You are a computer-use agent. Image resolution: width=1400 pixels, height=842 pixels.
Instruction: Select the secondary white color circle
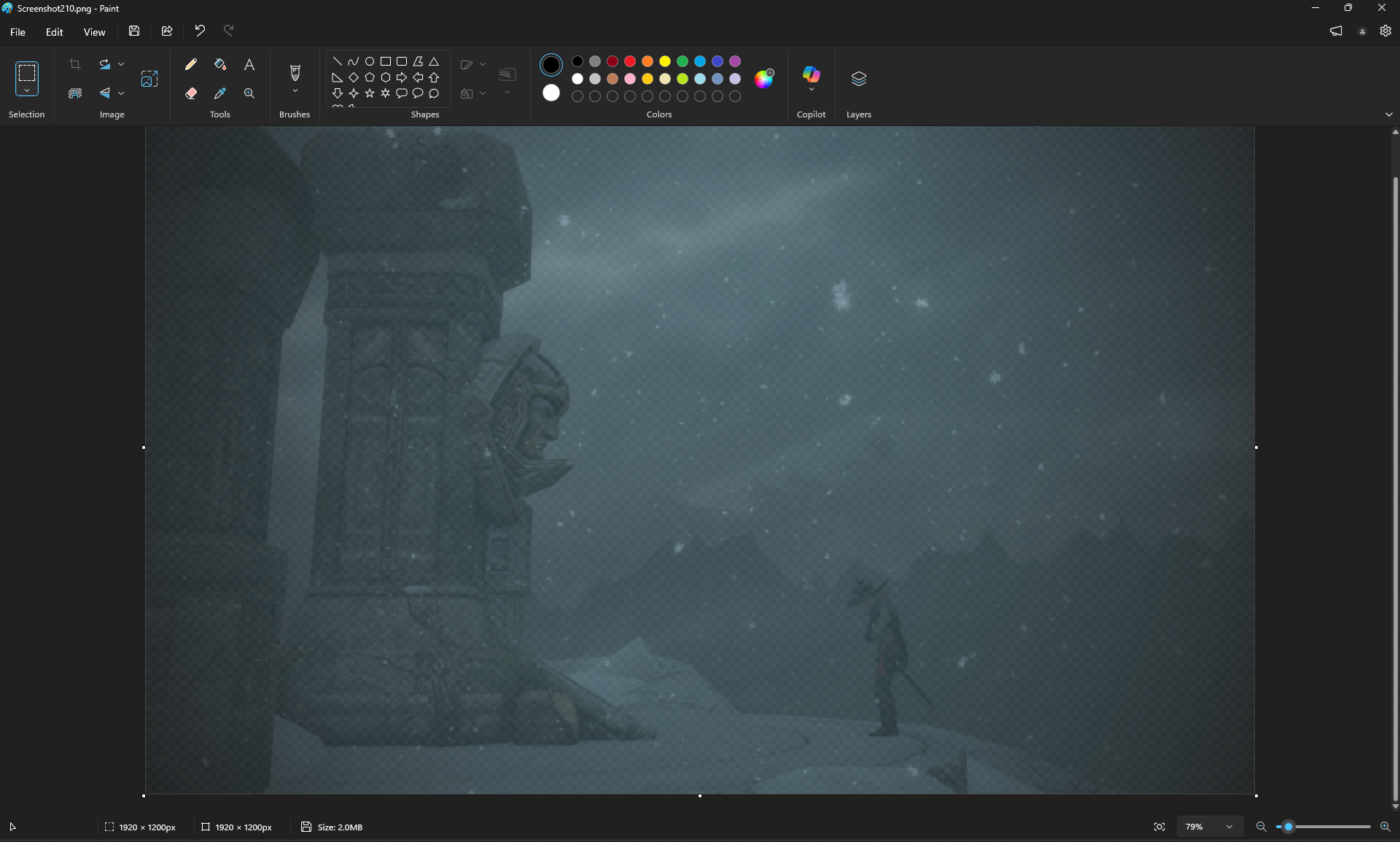[551, 93]
